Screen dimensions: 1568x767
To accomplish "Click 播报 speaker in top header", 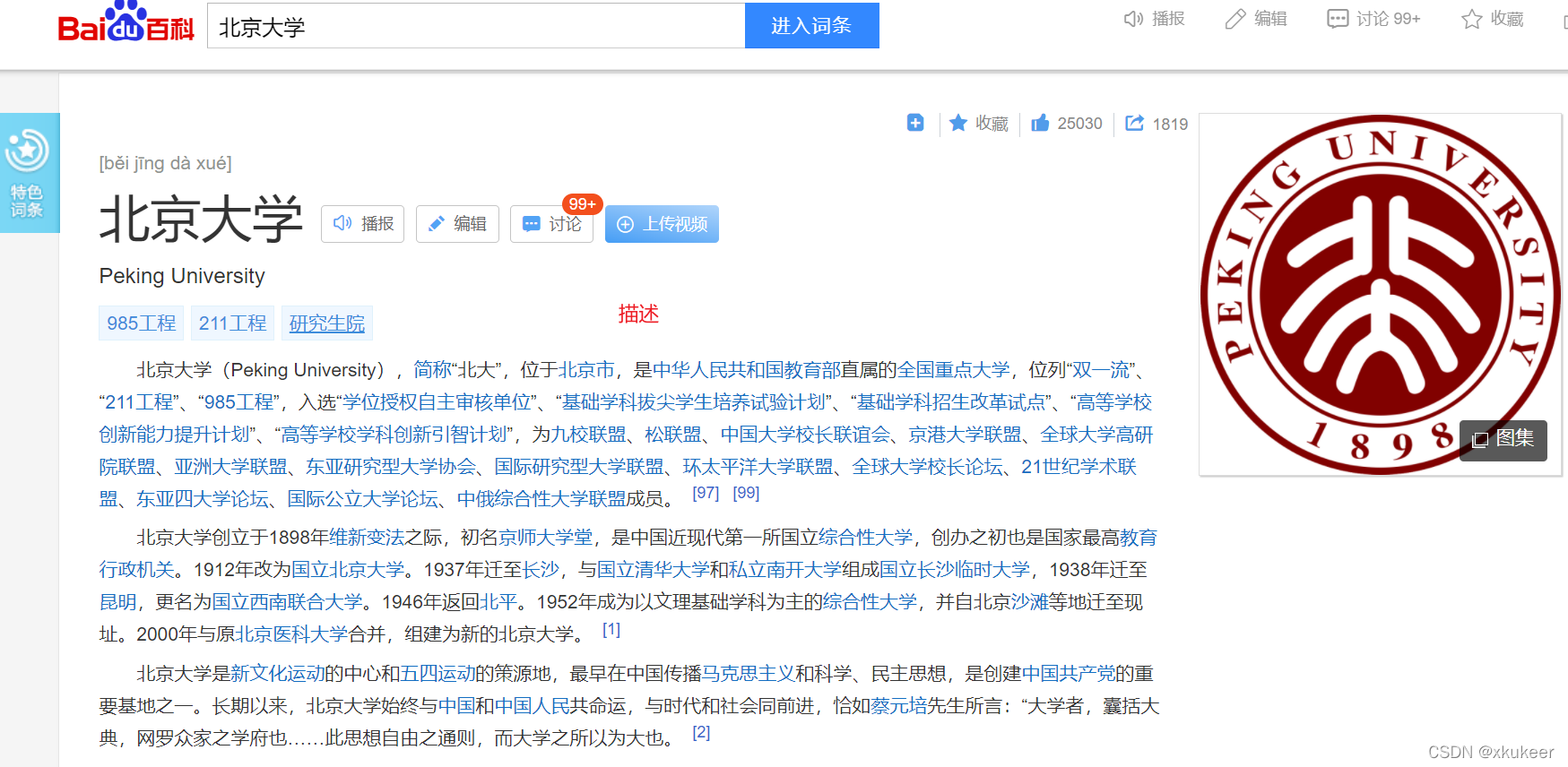I will [1155, 19].
